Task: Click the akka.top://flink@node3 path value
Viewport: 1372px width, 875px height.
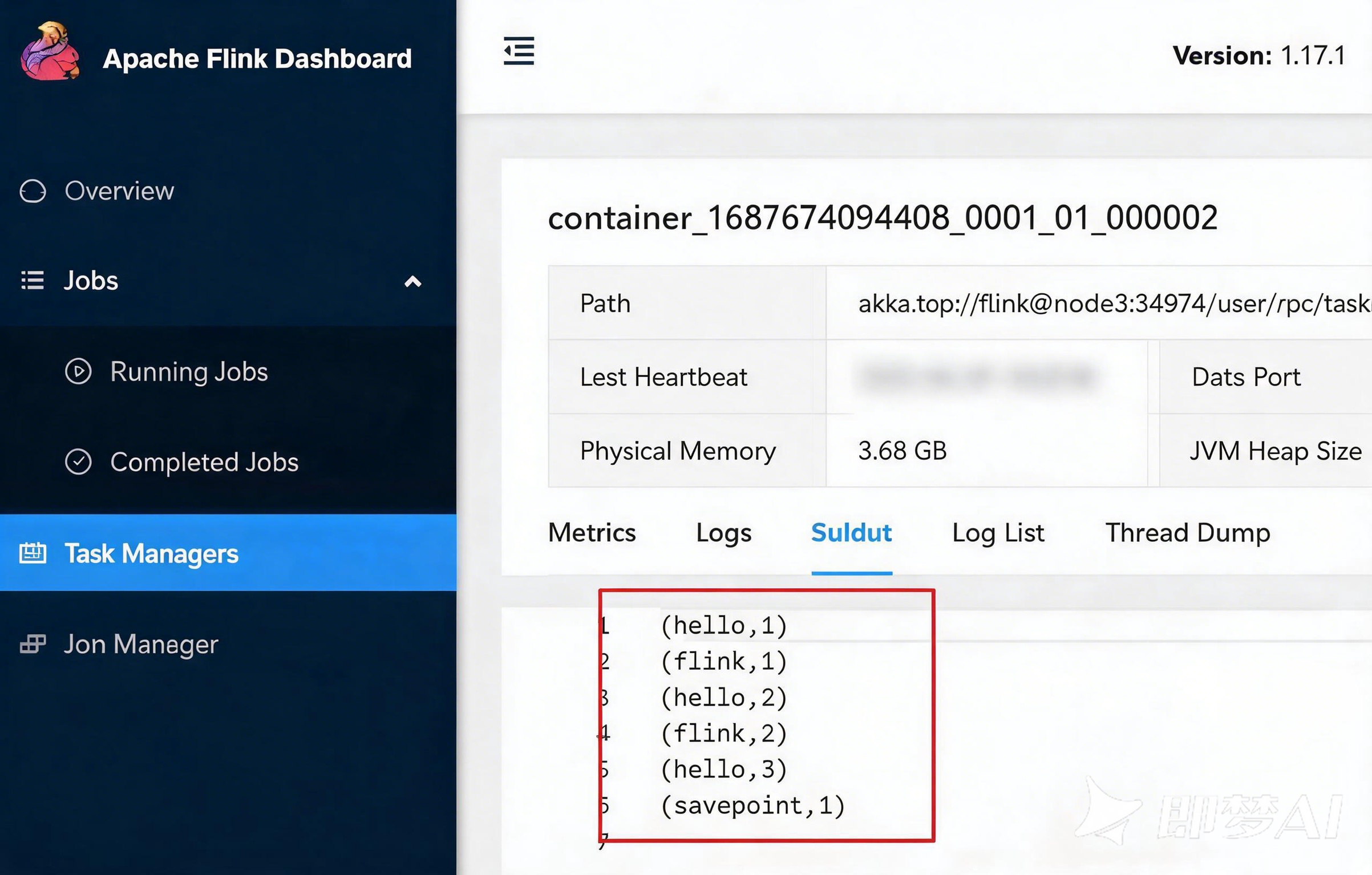Action: pos(1115,303)
